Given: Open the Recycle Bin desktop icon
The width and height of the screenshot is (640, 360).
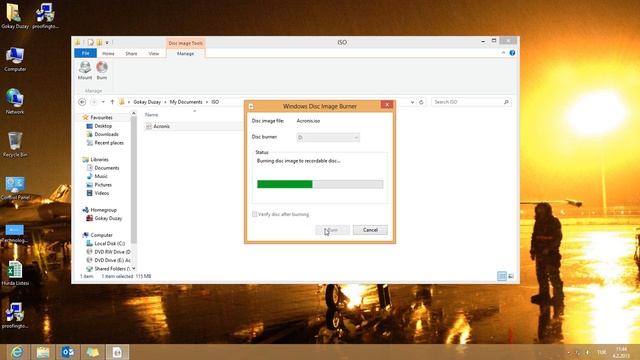Looking at the screenshot, I should point(15,144).
